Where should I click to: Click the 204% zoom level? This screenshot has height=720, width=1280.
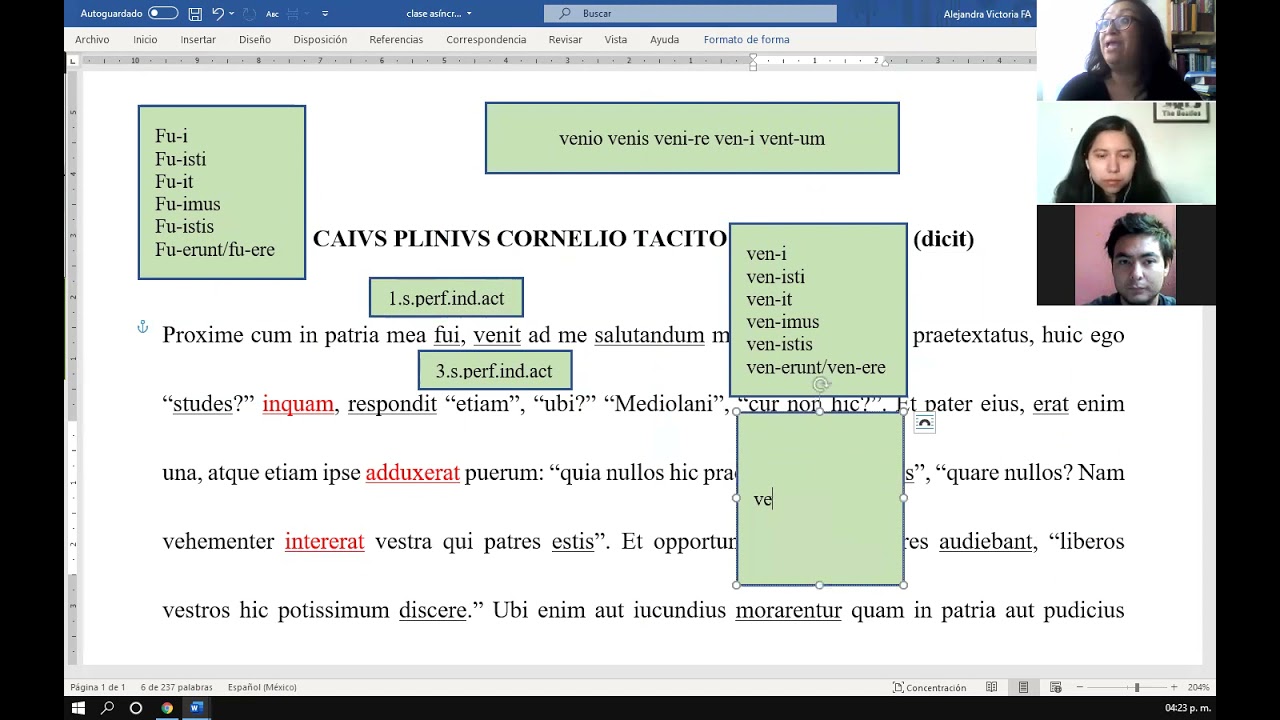coord(1197,687)
